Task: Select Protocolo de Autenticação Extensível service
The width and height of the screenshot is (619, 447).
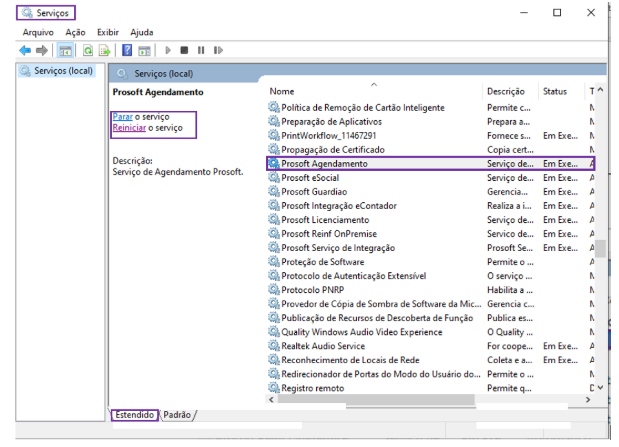Action: 430,276
